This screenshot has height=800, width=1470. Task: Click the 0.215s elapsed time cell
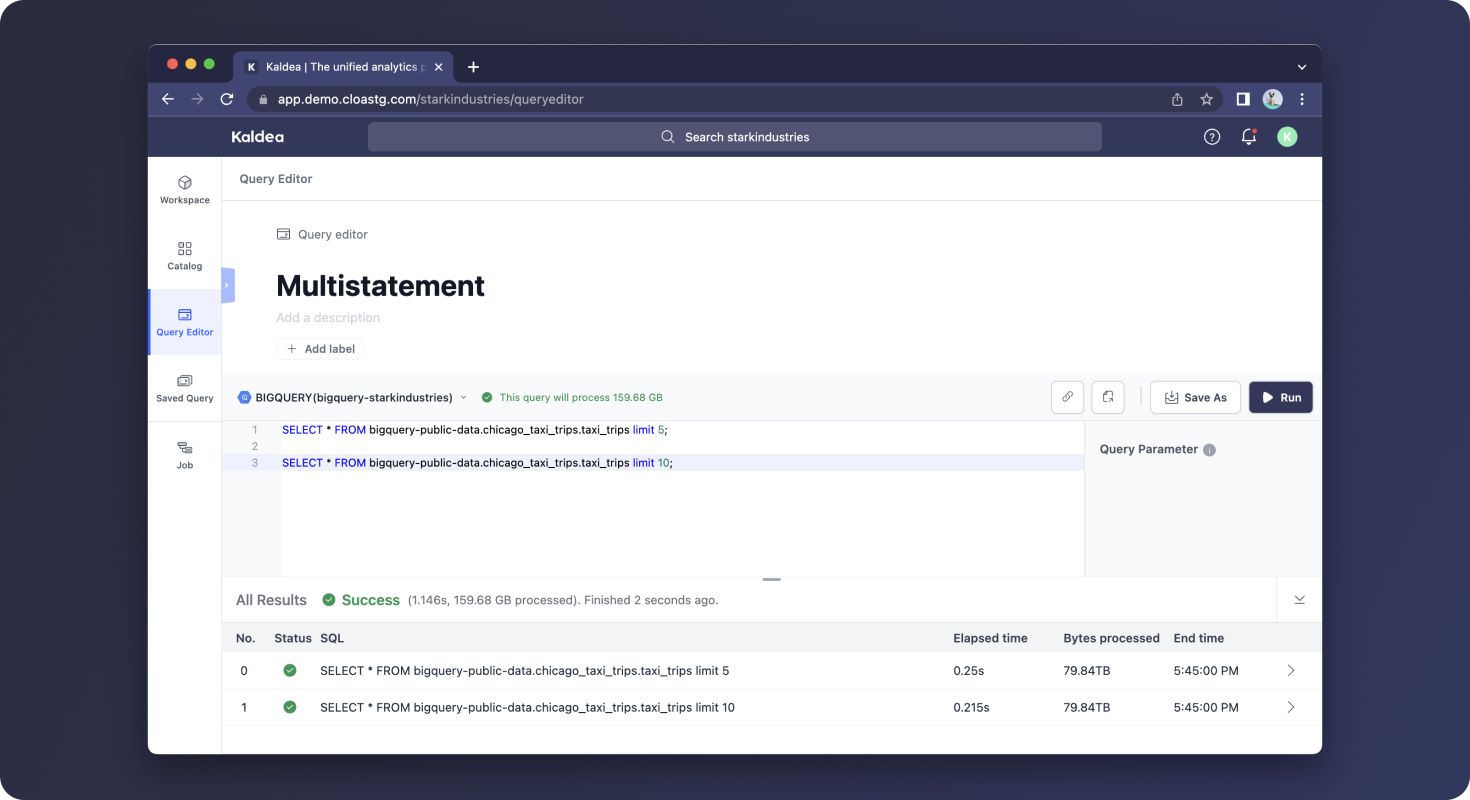[x=971, y=707]
